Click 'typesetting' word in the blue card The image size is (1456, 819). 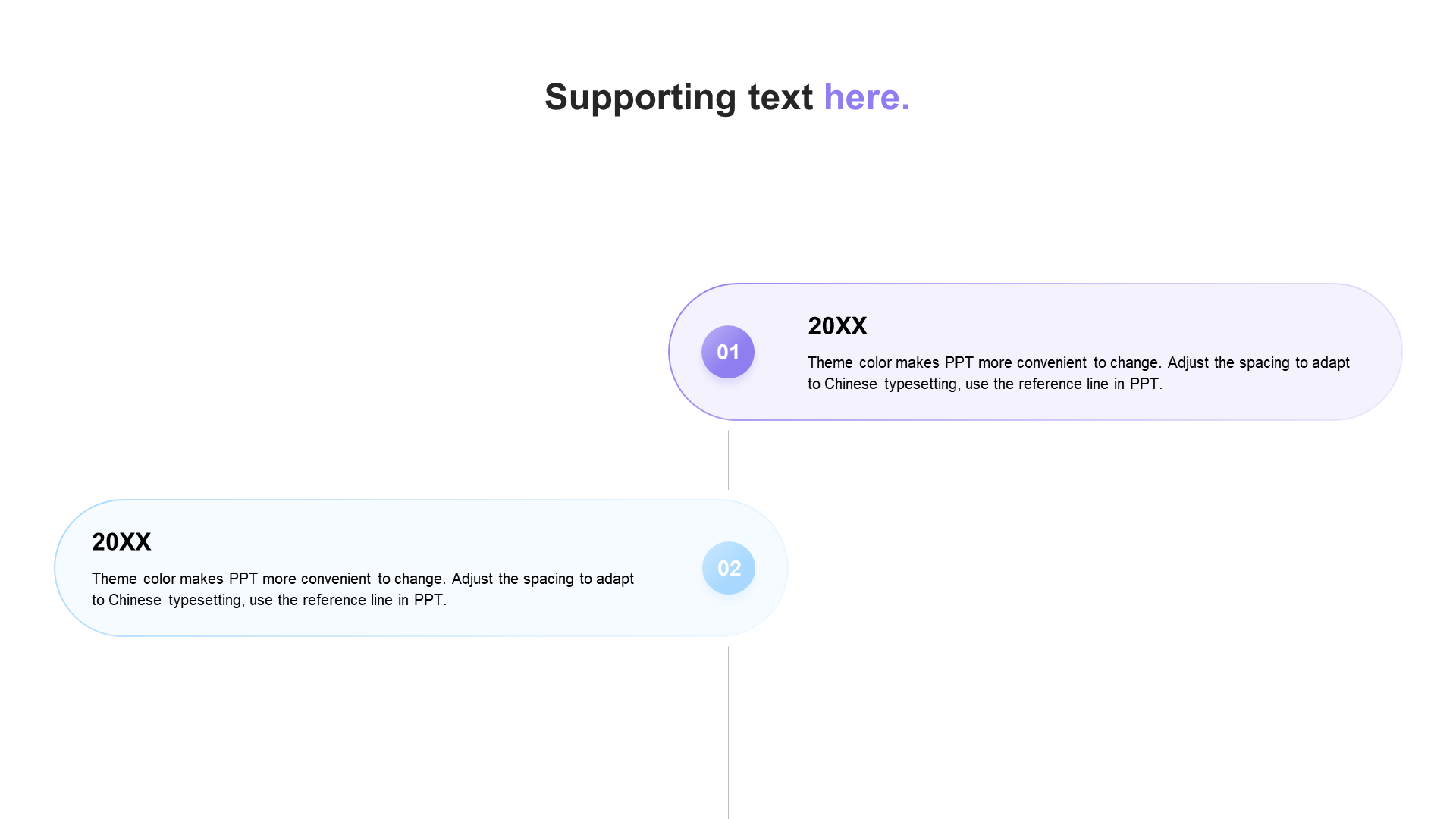point(206,600)
